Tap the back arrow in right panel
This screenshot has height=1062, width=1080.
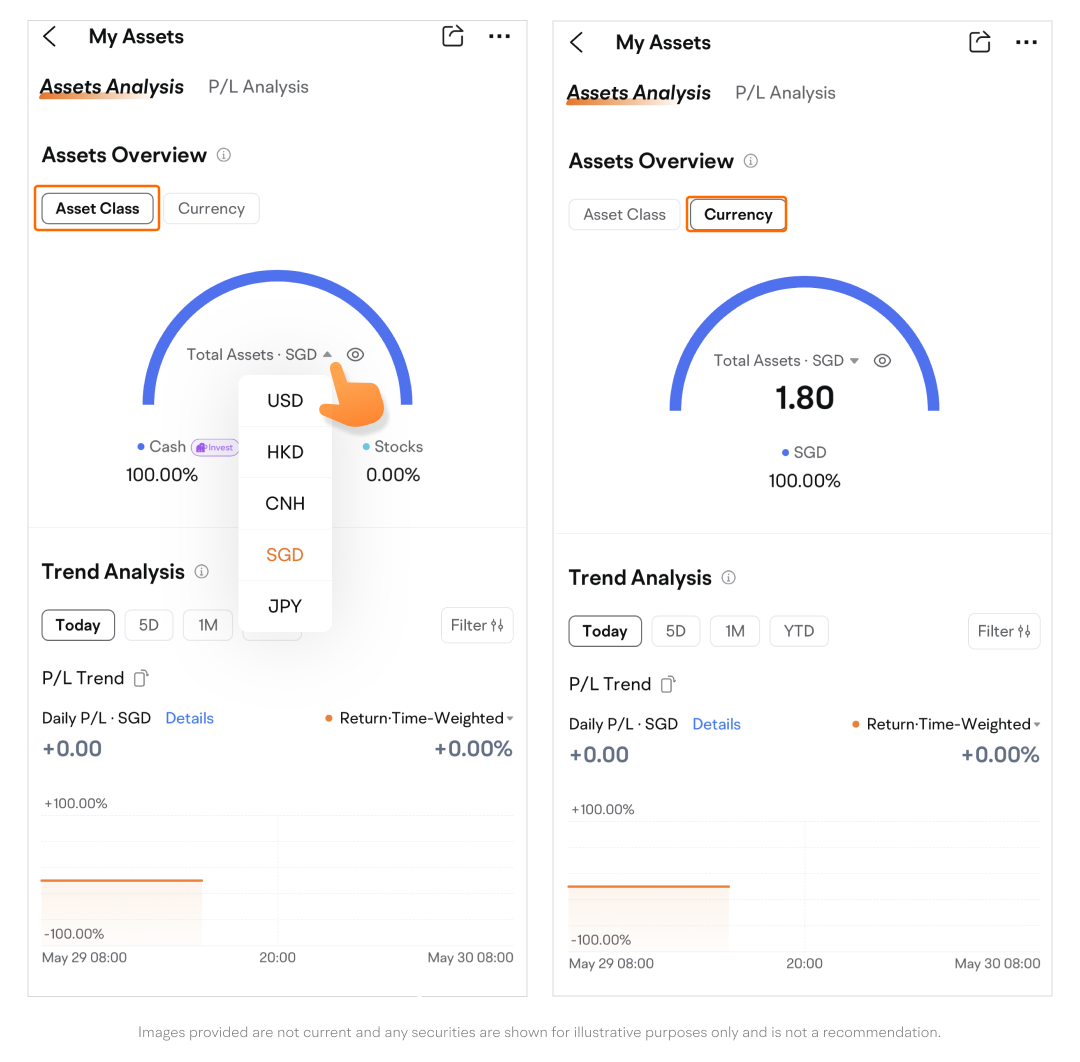[576, 42]
